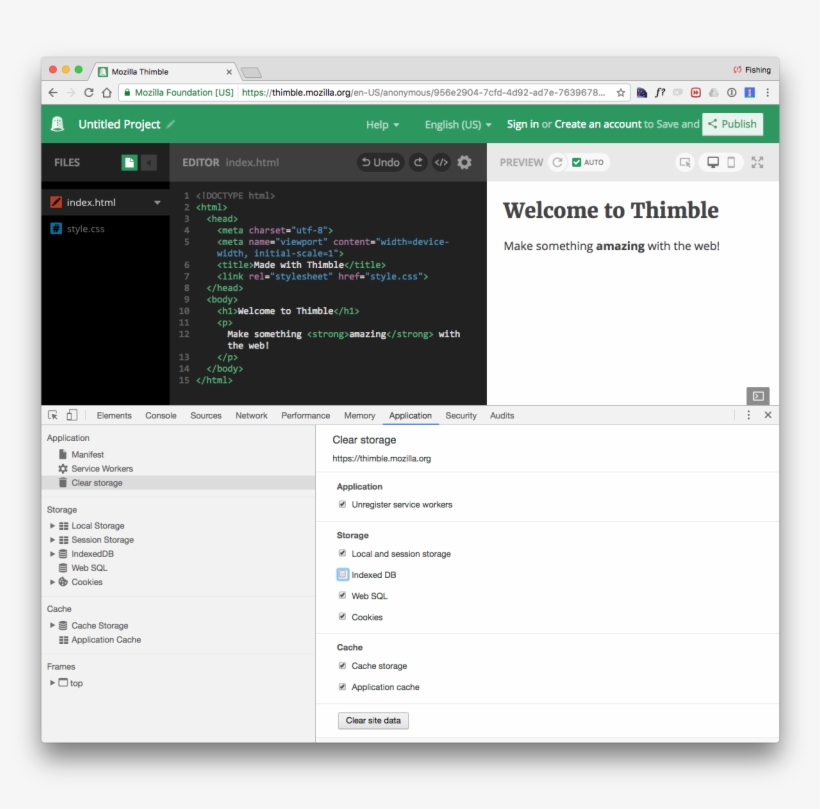Toggle AUTO preview refresh checkbox
This screenshot has width=820, height=809.
pyautogui.click(x=577, y=162)
